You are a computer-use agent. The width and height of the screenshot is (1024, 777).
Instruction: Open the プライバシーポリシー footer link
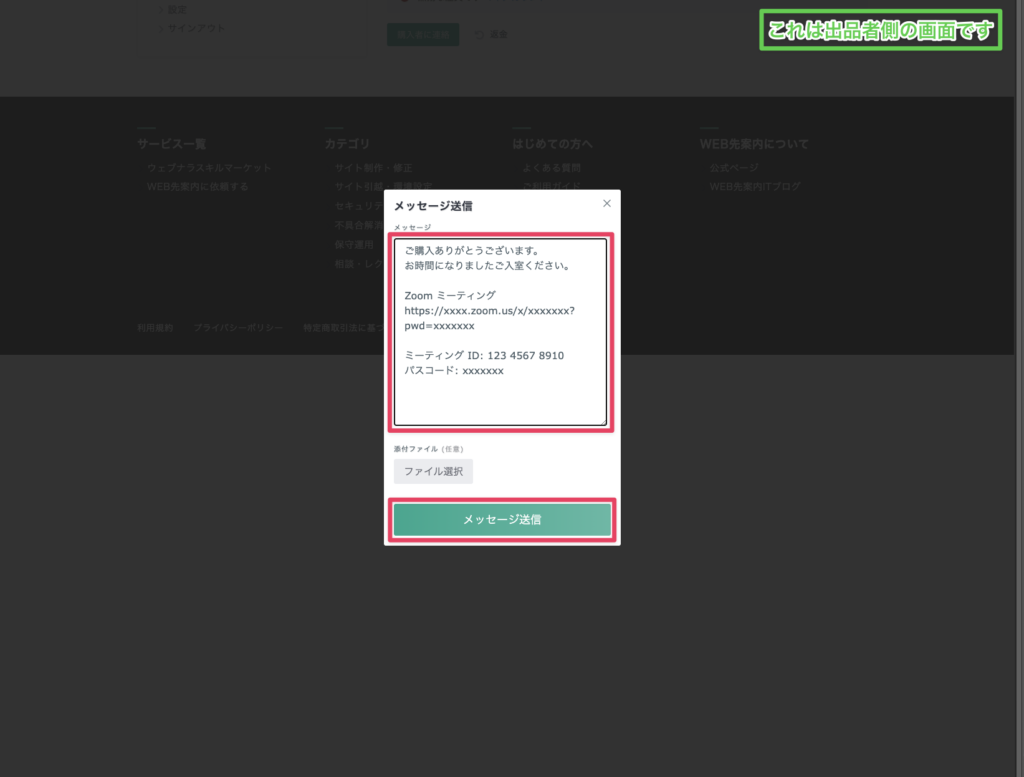pos(238,328)
